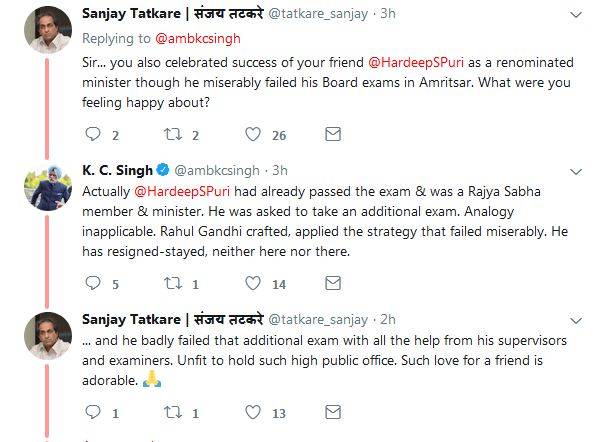Reply to the last Sanjay Tatkare tweet
Image resolution: width=613 pixels, height=442 pixels.
pyautogui.click(x=94, y=412)
